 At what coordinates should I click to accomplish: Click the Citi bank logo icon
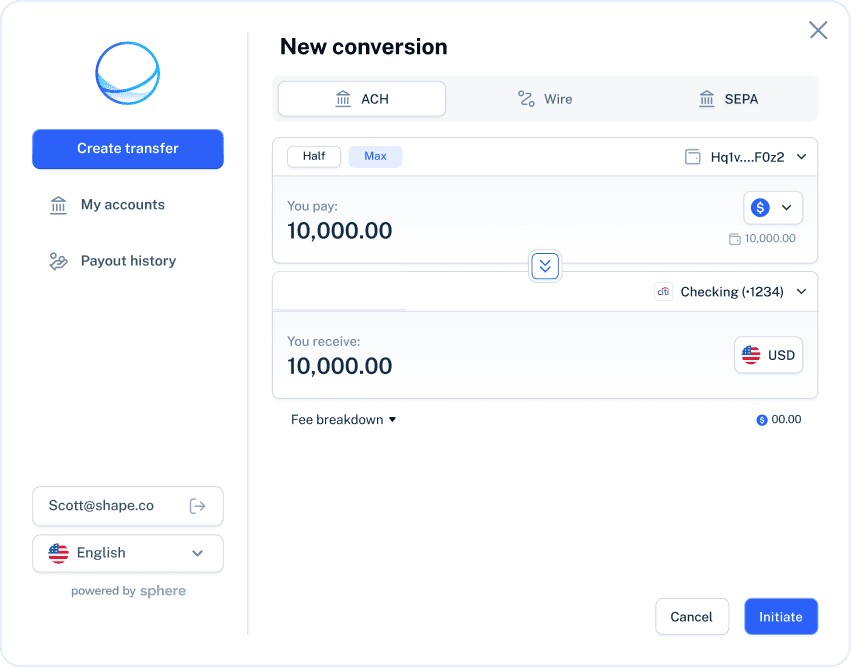click(x=663, y=292)
